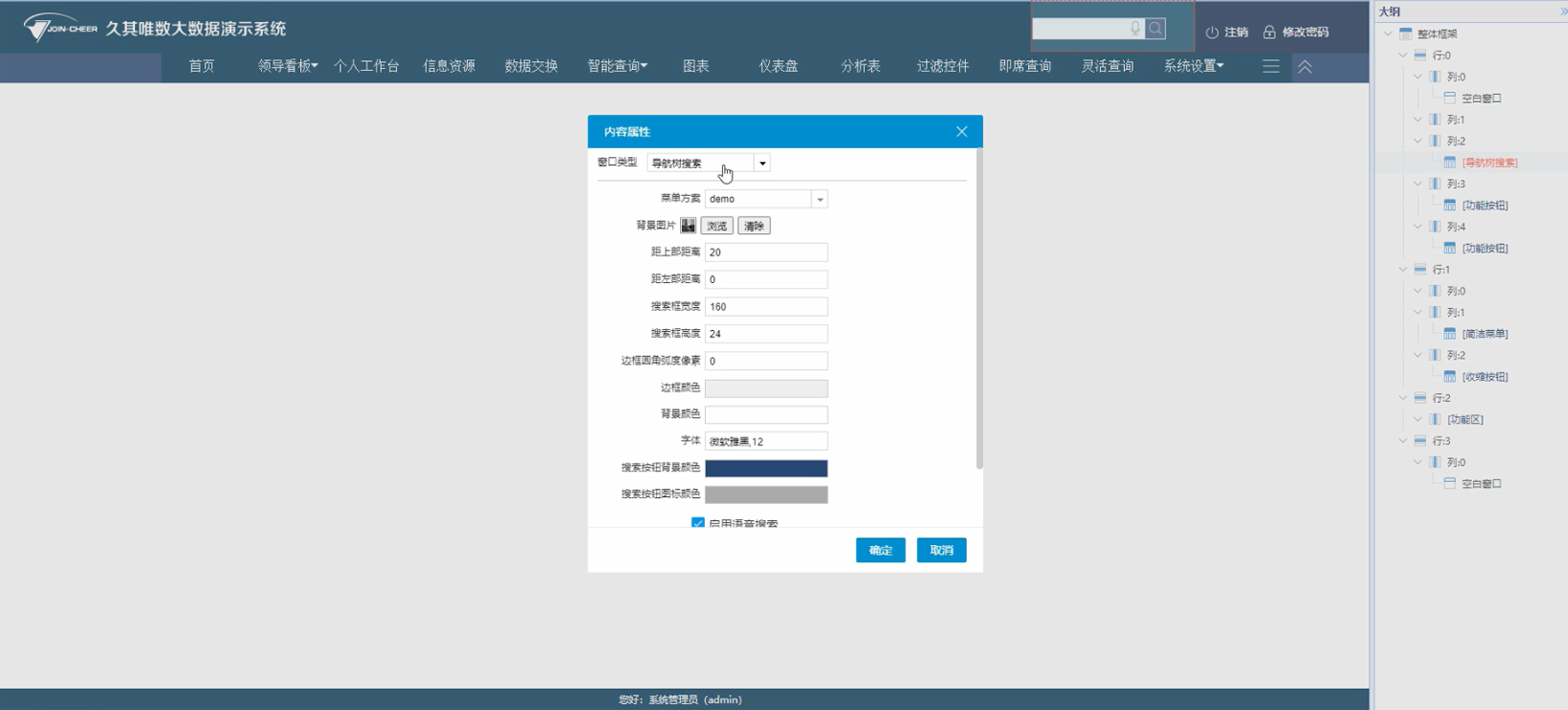1568x710 pixels.
Task: Open the 智能查询 menu
Action: 617,66
